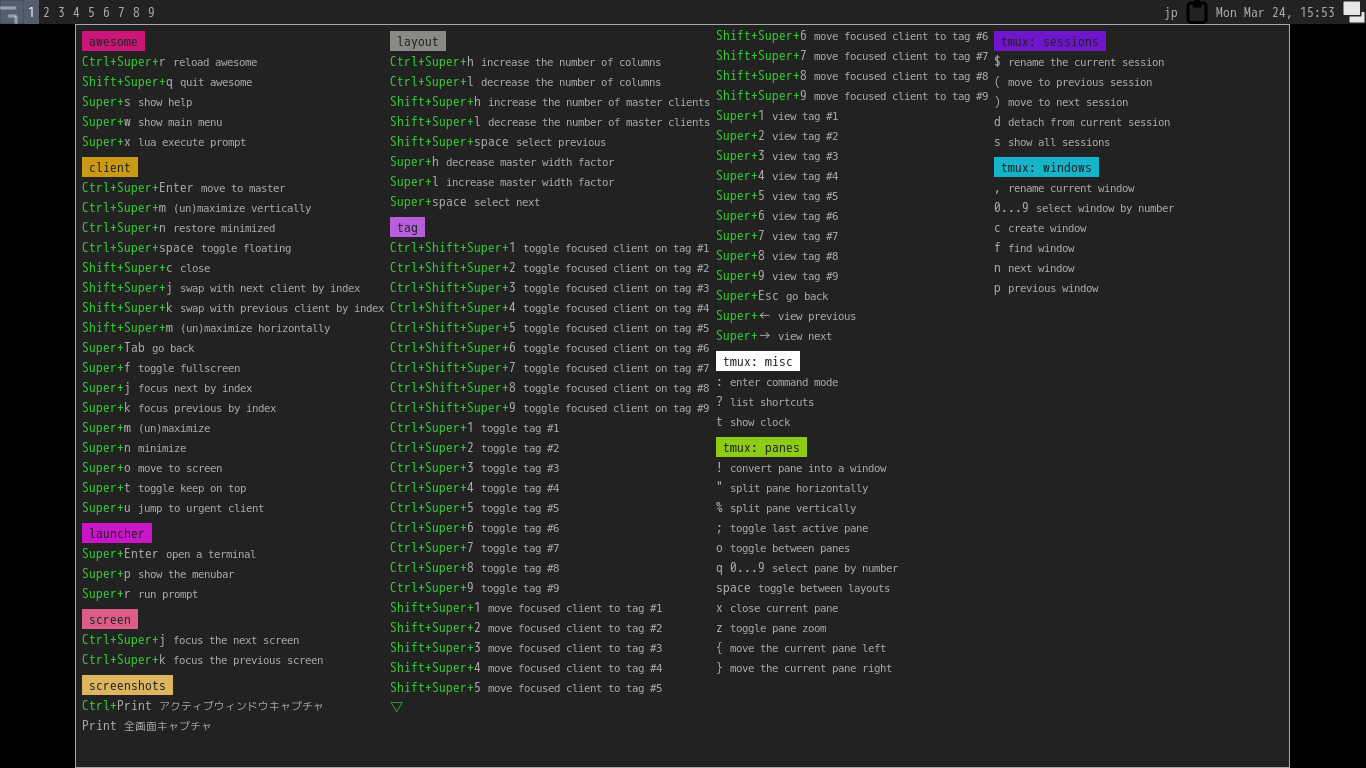Switch to tag 1

(x=31, y=12)
